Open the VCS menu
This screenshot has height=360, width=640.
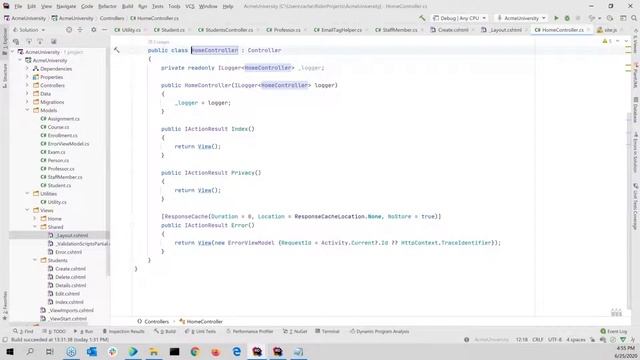[190, 6]
